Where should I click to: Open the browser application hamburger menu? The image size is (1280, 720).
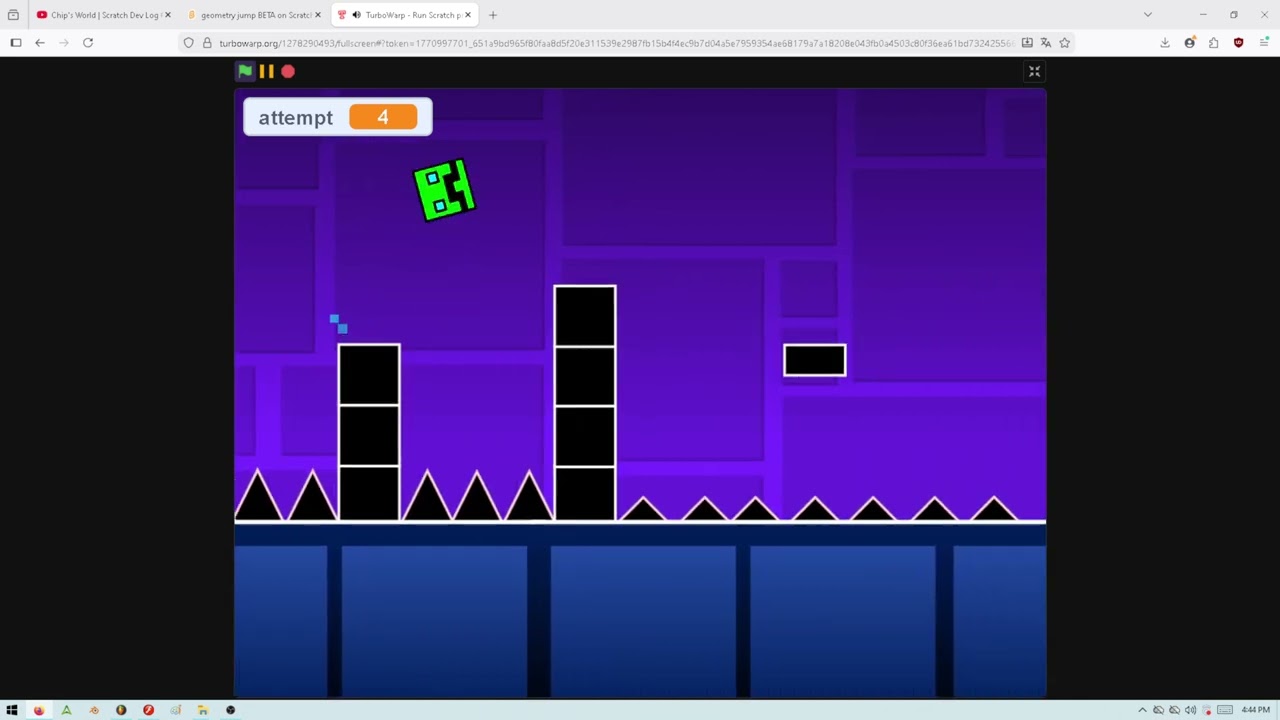[1264, 43]
